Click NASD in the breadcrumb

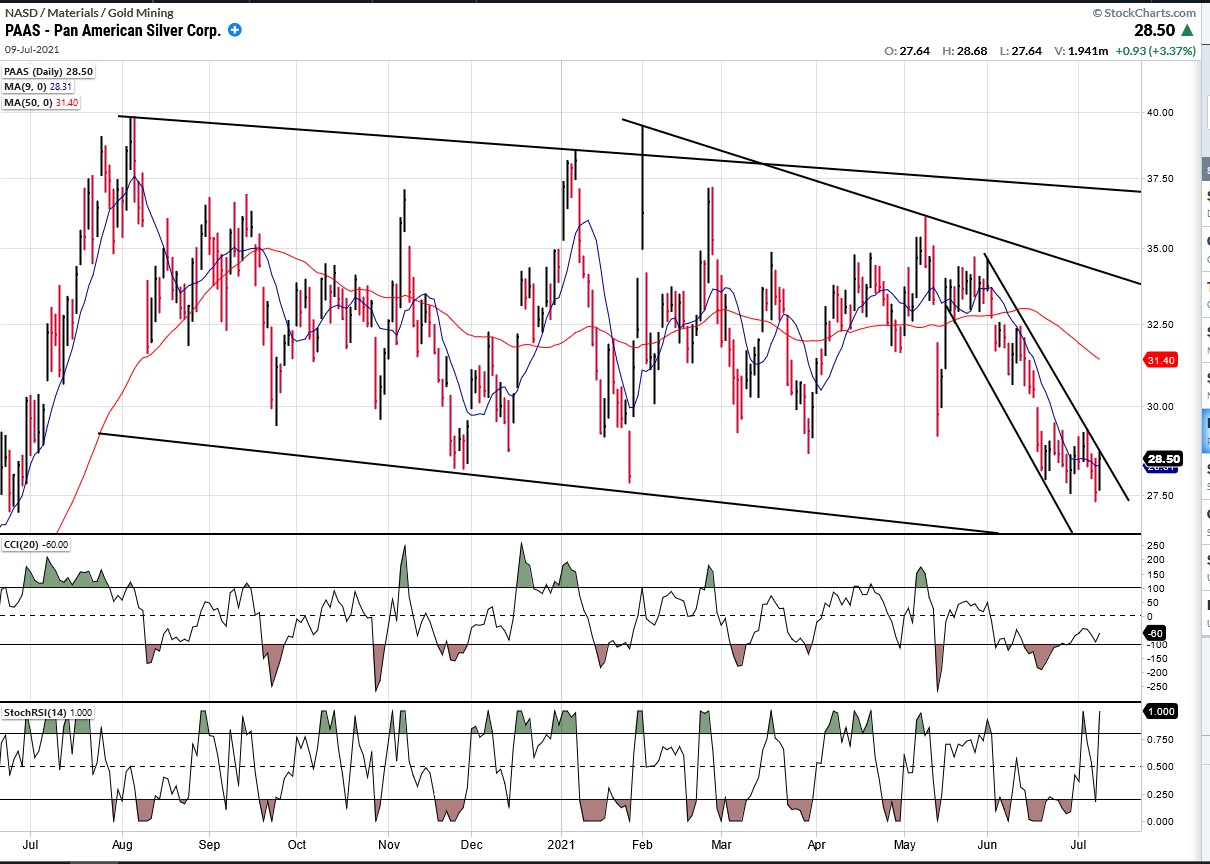click(21, 13)
